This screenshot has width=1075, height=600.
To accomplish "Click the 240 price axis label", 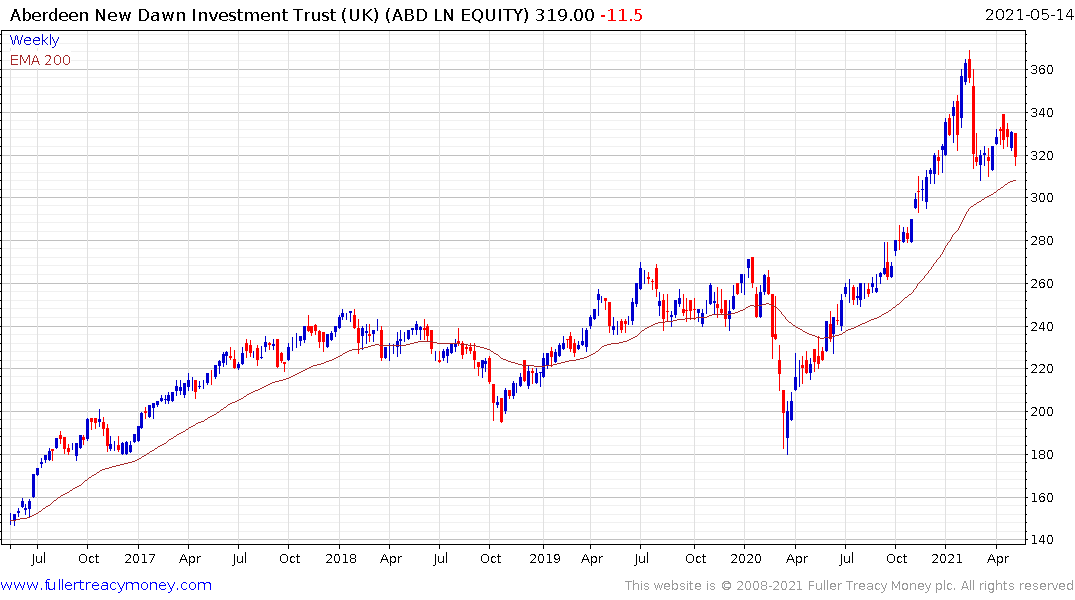I will (x=1042, y=326).
